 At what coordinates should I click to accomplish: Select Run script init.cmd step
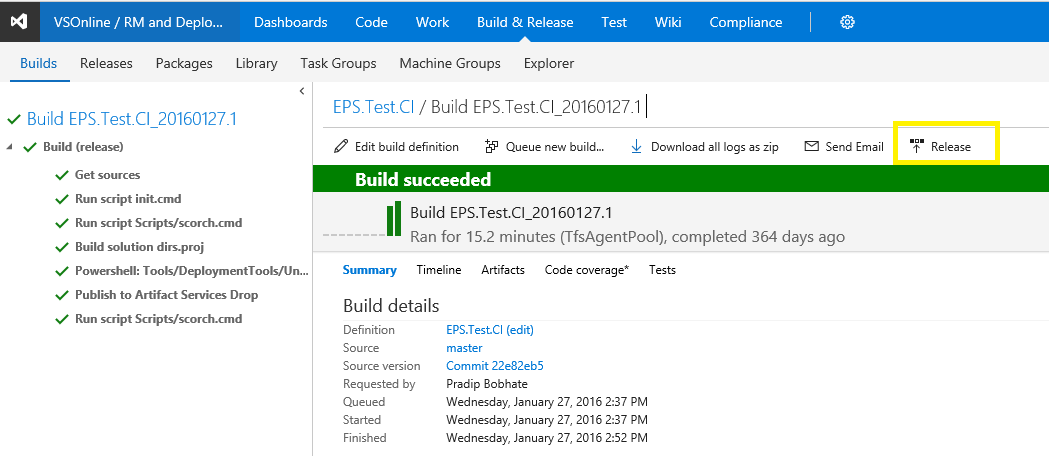click(128, 199)
